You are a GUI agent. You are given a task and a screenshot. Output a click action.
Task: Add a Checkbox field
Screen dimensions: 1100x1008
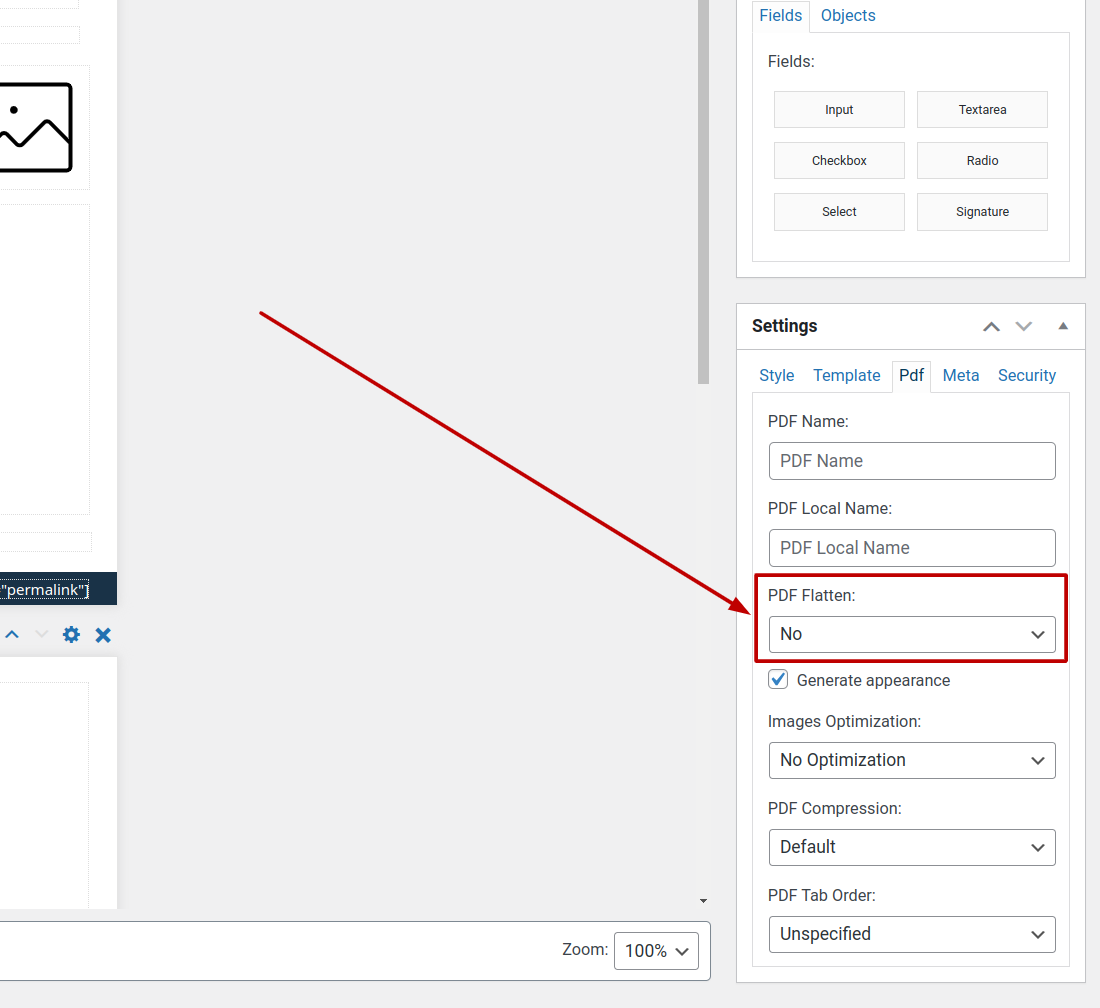839,161
